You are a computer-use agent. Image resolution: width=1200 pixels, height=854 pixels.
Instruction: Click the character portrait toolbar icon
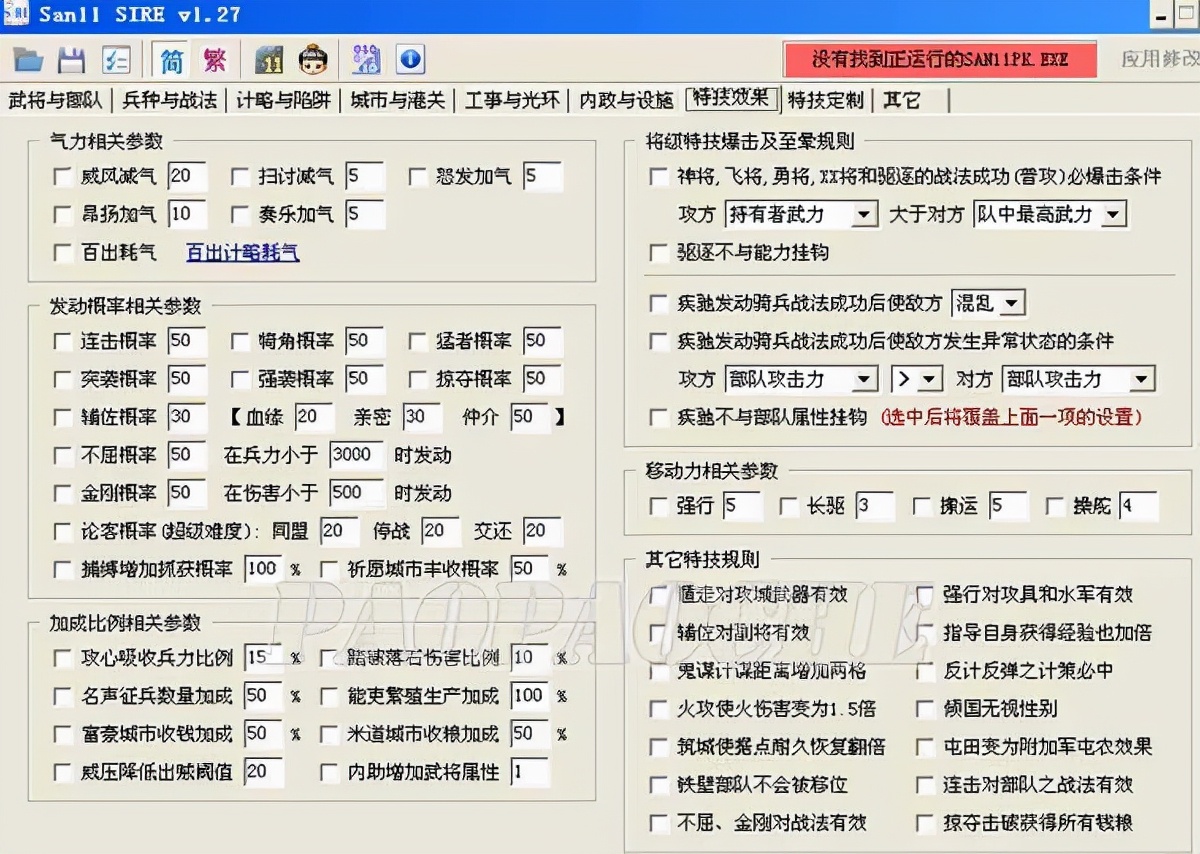(313, 59)
